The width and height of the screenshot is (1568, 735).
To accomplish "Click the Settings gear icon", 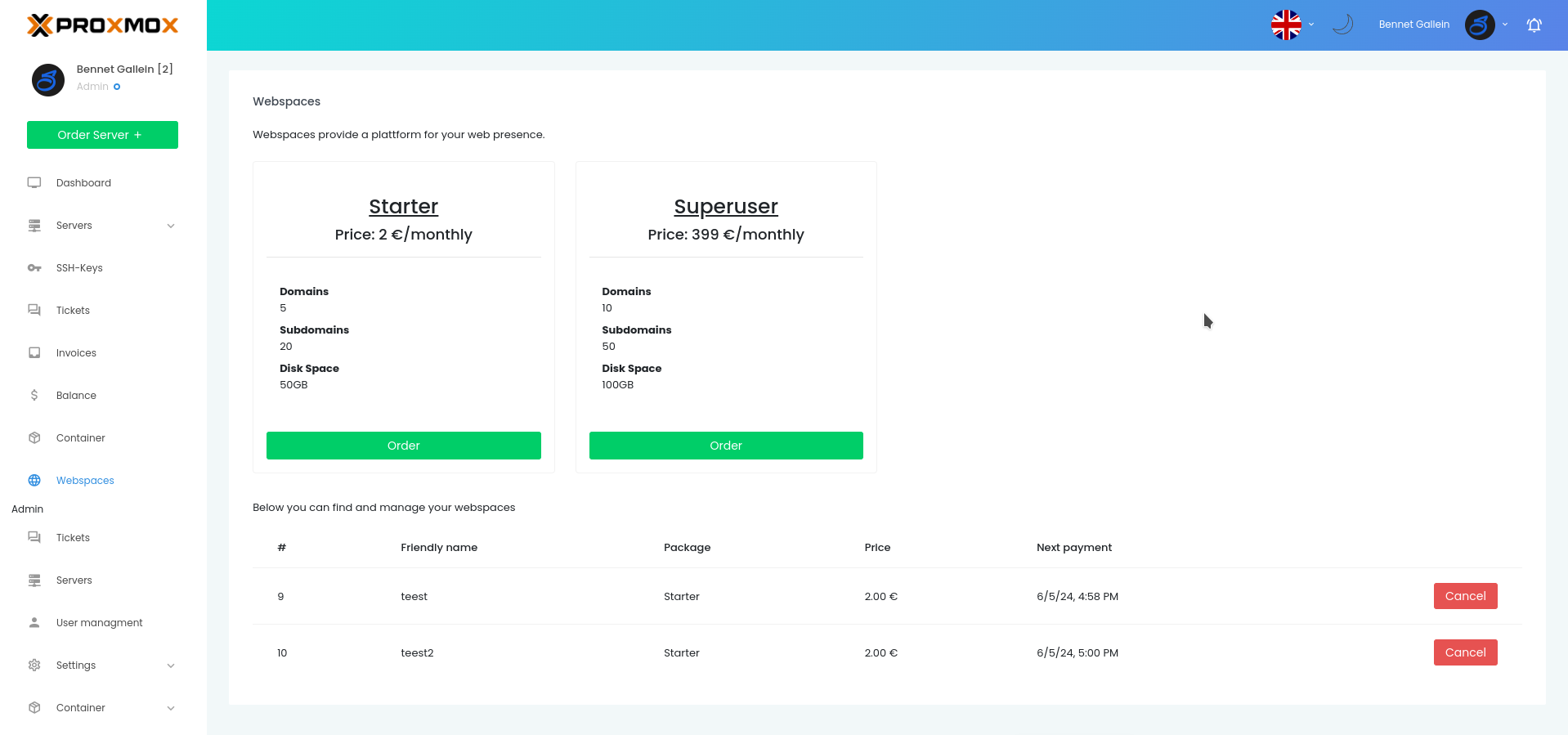I will coord(34,666).
